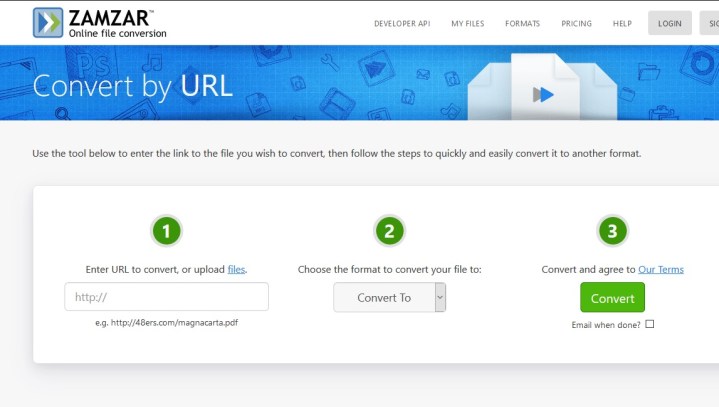The width and height of the screenshot is (719, 407).
Task: Go to My Files in navigation
Action: pyautogui.click(x=470, y=23)
